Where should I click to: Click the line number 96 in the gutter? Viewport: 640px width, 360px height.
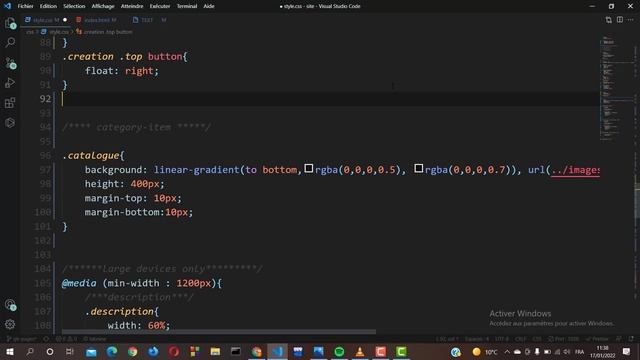tap(45, 156)
